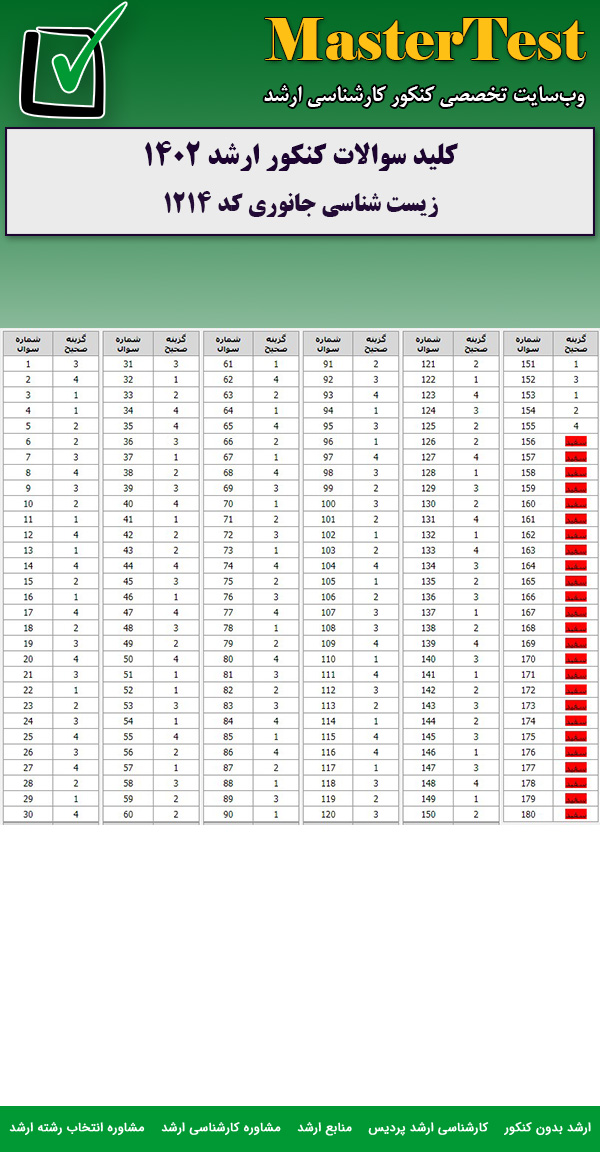This screenshot has width=600, height=1152.
Task: Open the 'ارشد بدون کنکور' footer link
Action: (x=548, y=1127)
